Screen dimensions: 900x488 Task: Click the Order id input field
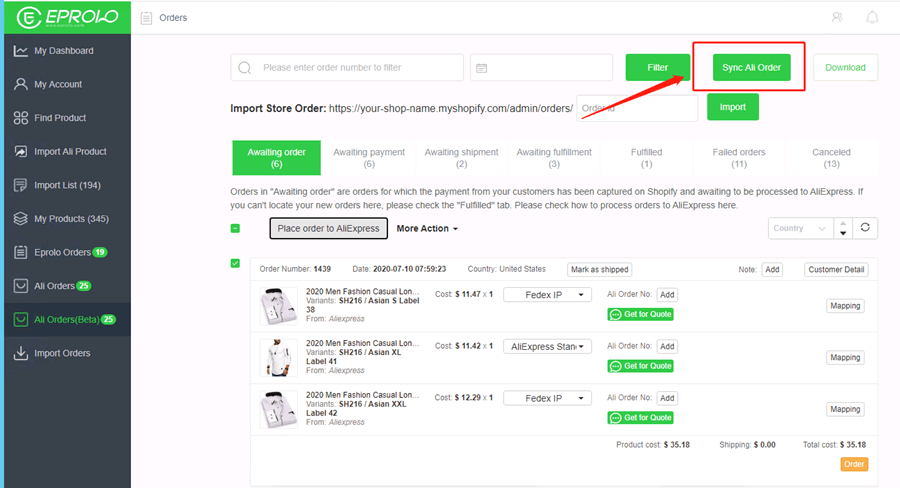tap(637, 108)
